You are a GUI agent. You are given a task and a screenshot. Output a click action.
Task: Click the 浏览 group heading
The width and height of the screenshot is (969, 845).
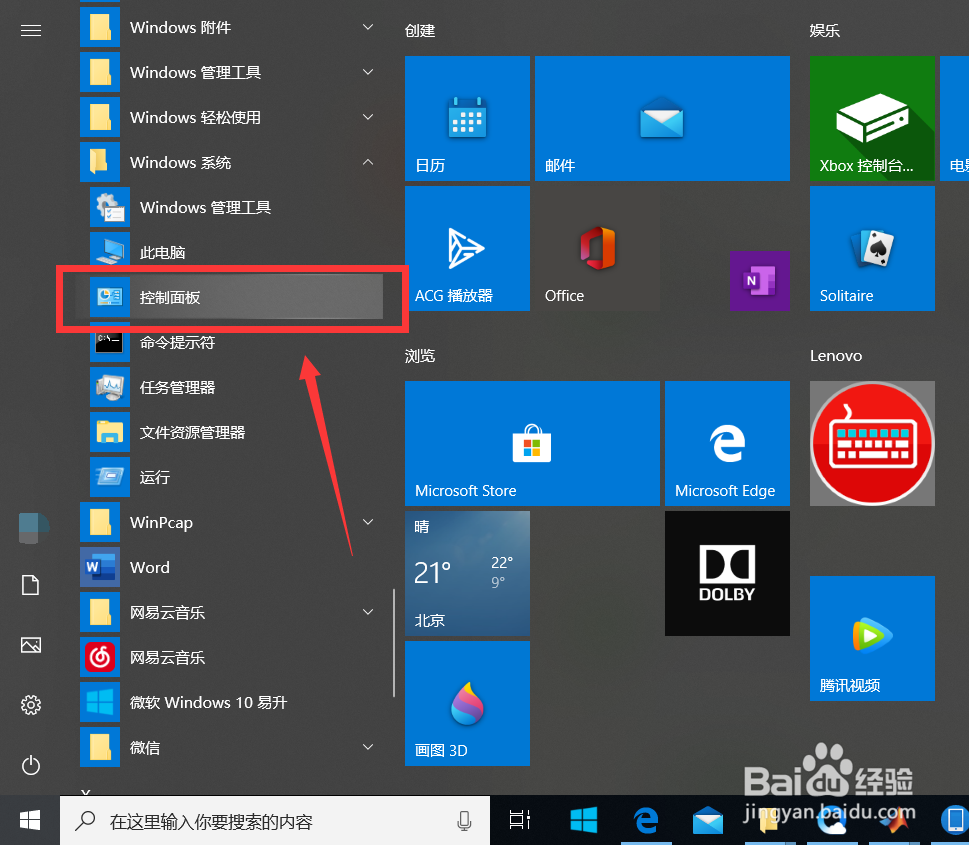420,355
